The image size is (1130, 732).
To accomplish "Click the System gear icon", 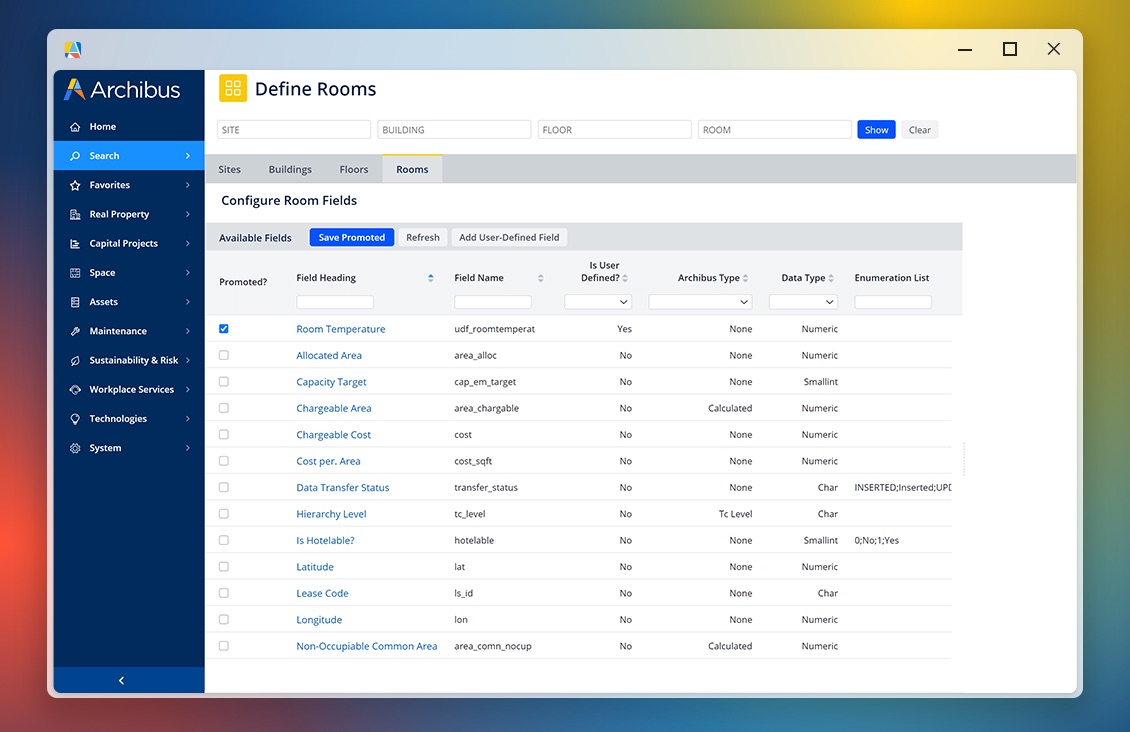I will point(75,449).
